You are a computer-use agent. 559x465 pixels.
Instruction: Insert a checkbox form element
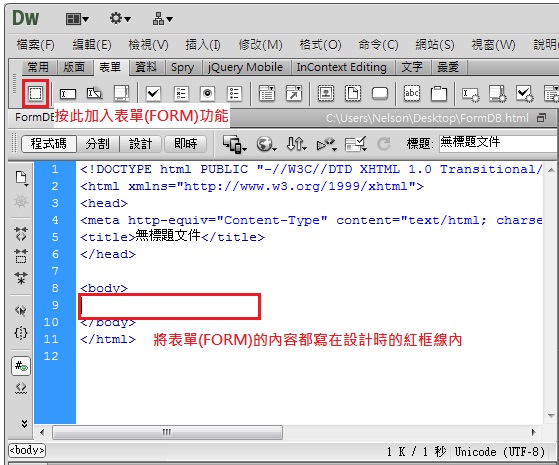(x=153, y=94)
